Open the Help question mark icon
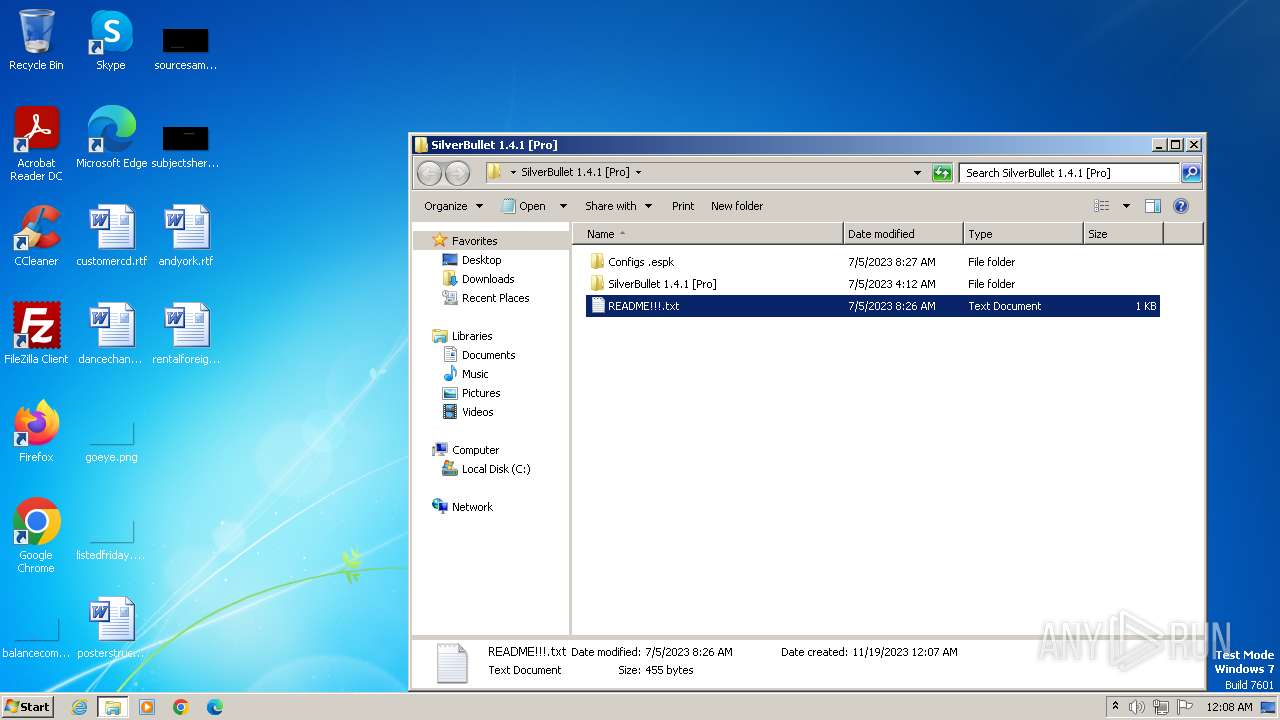Screen dimensions: 1280x720 click(x=1180, y=206)
